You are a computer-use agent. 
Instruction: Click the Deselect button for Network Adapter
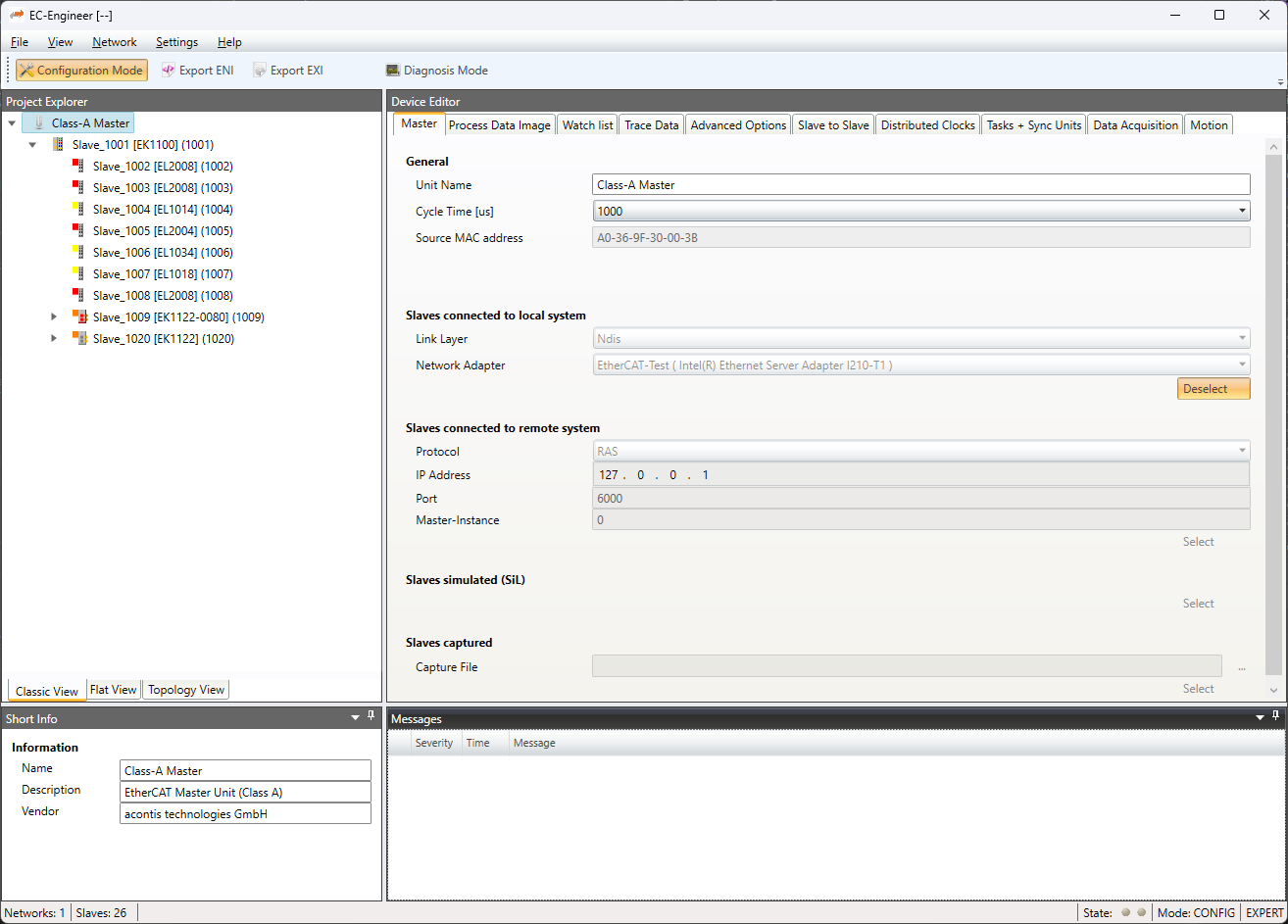point(1213,388)
